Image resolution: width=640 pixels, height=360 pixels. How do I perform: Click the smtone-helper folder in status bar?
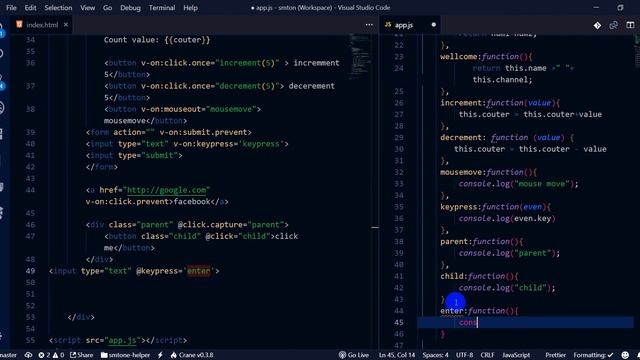pyautogui.click(x=126, y=355)
